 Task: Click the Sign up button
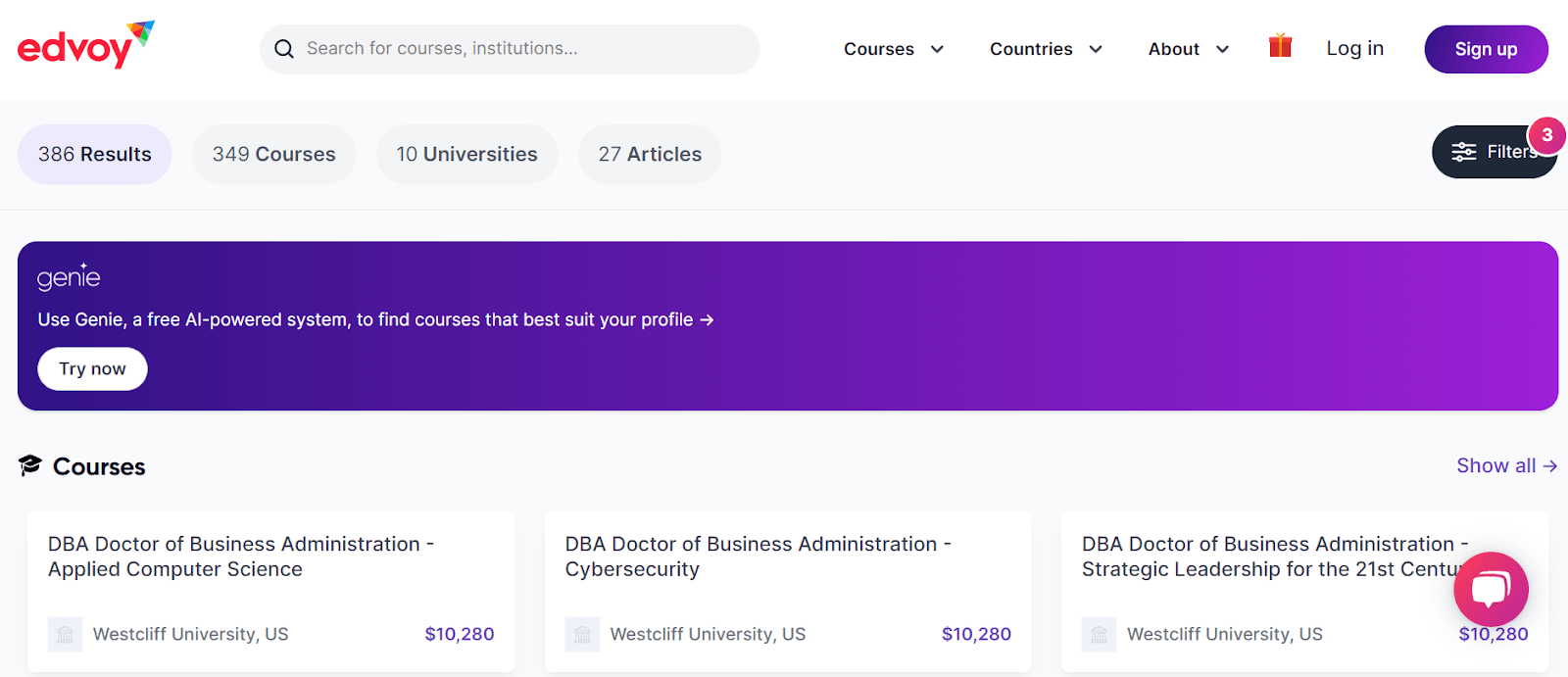(x=1486, y=49)
